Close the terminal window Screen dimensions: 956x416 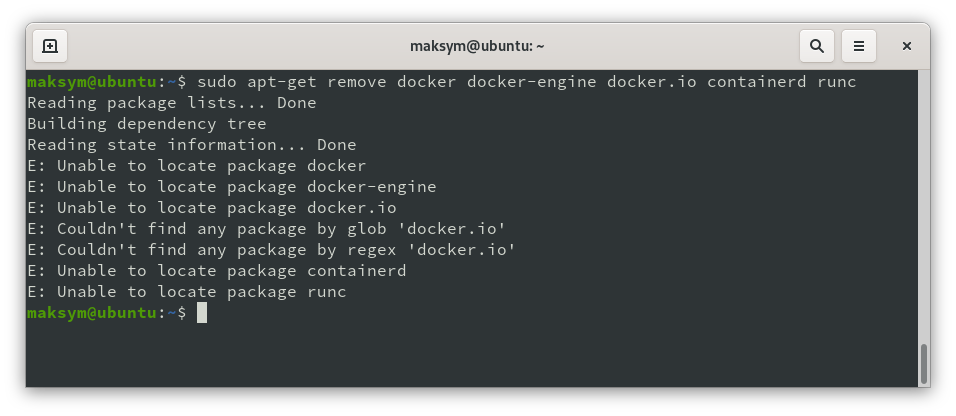point(907,46)
